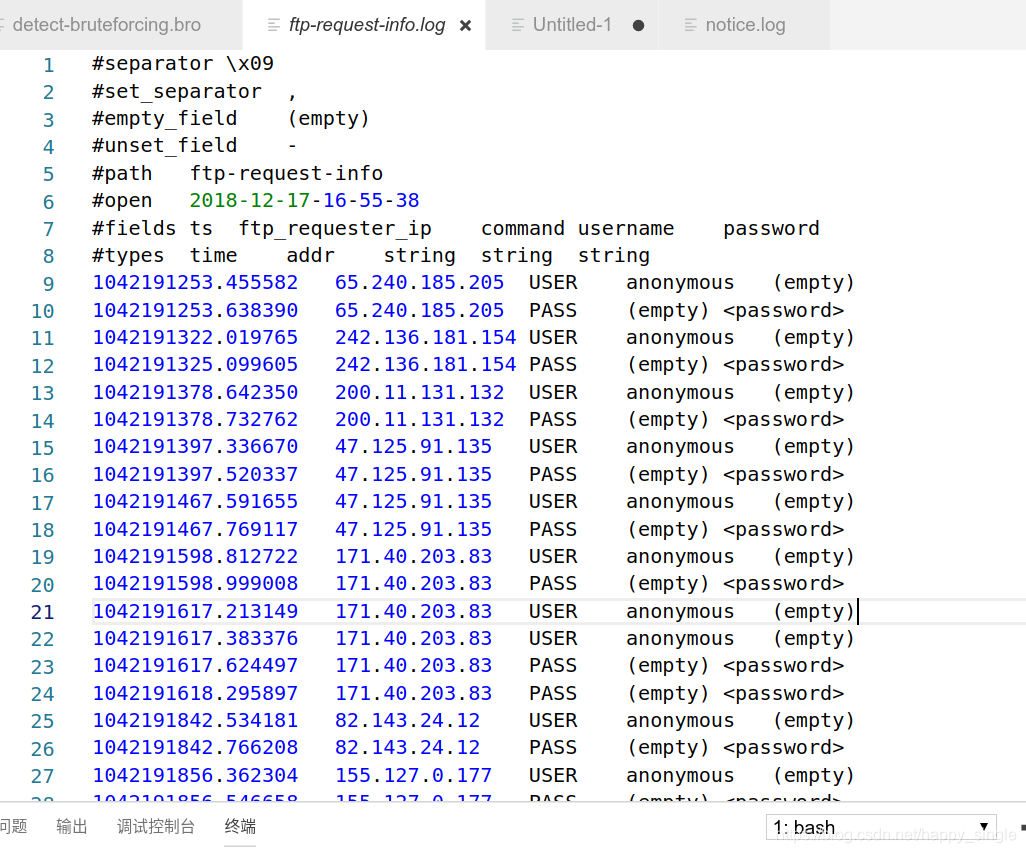Viewport: 1026px width, 853px height.
Task: Open the 调试控制台 panel tab
Action: [156, 826]
